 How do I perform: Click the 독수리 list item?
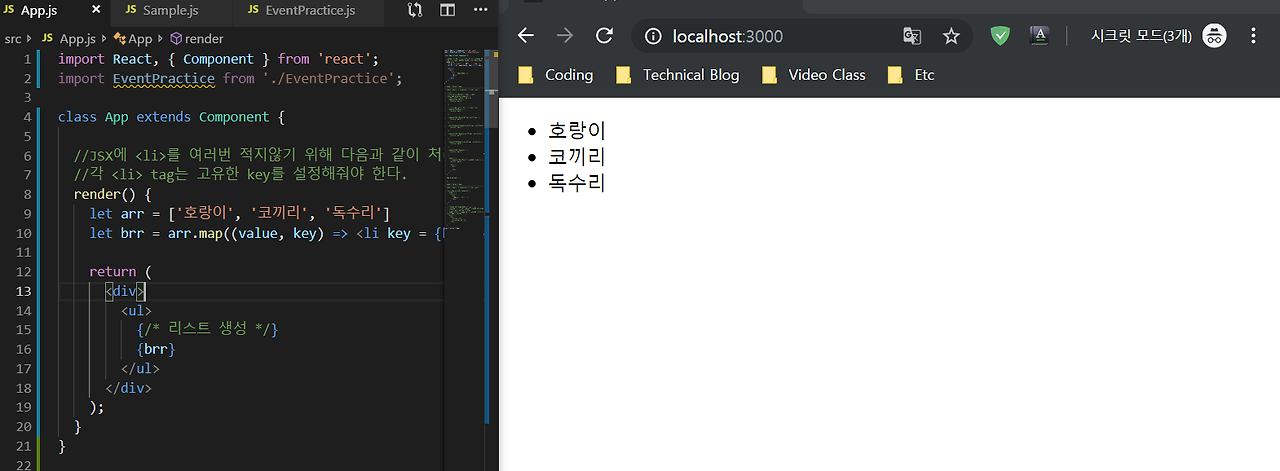(577, 183)
